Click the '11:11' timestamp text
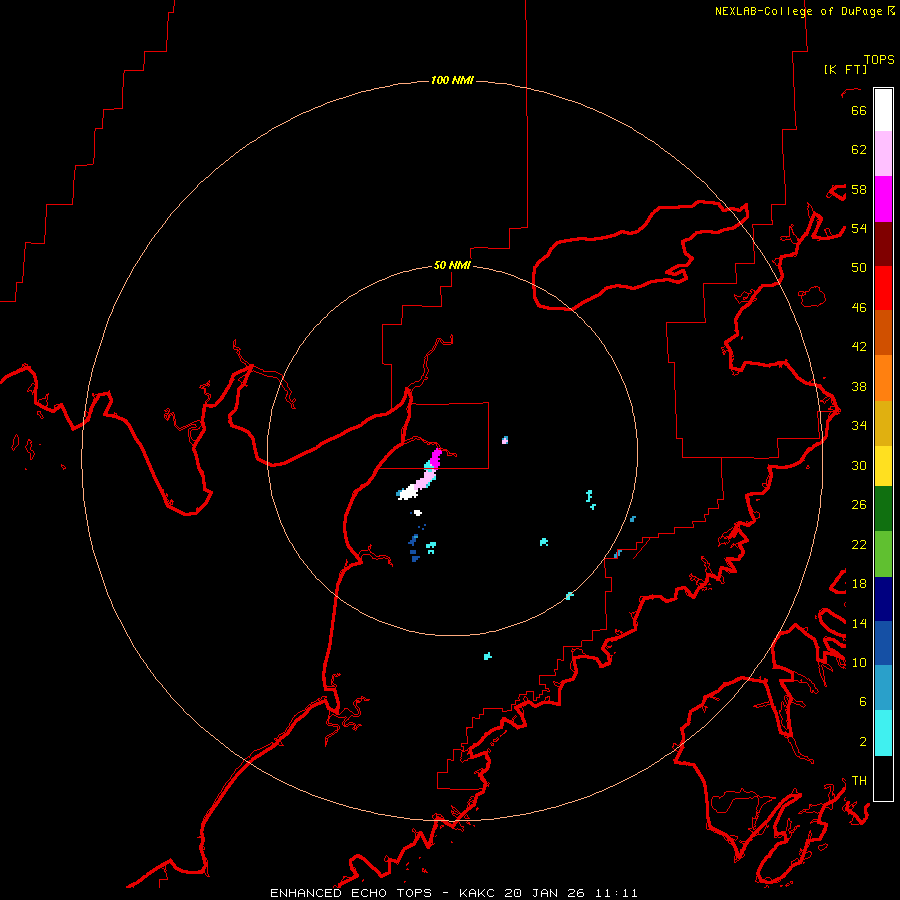 click(x=616, y=893)
